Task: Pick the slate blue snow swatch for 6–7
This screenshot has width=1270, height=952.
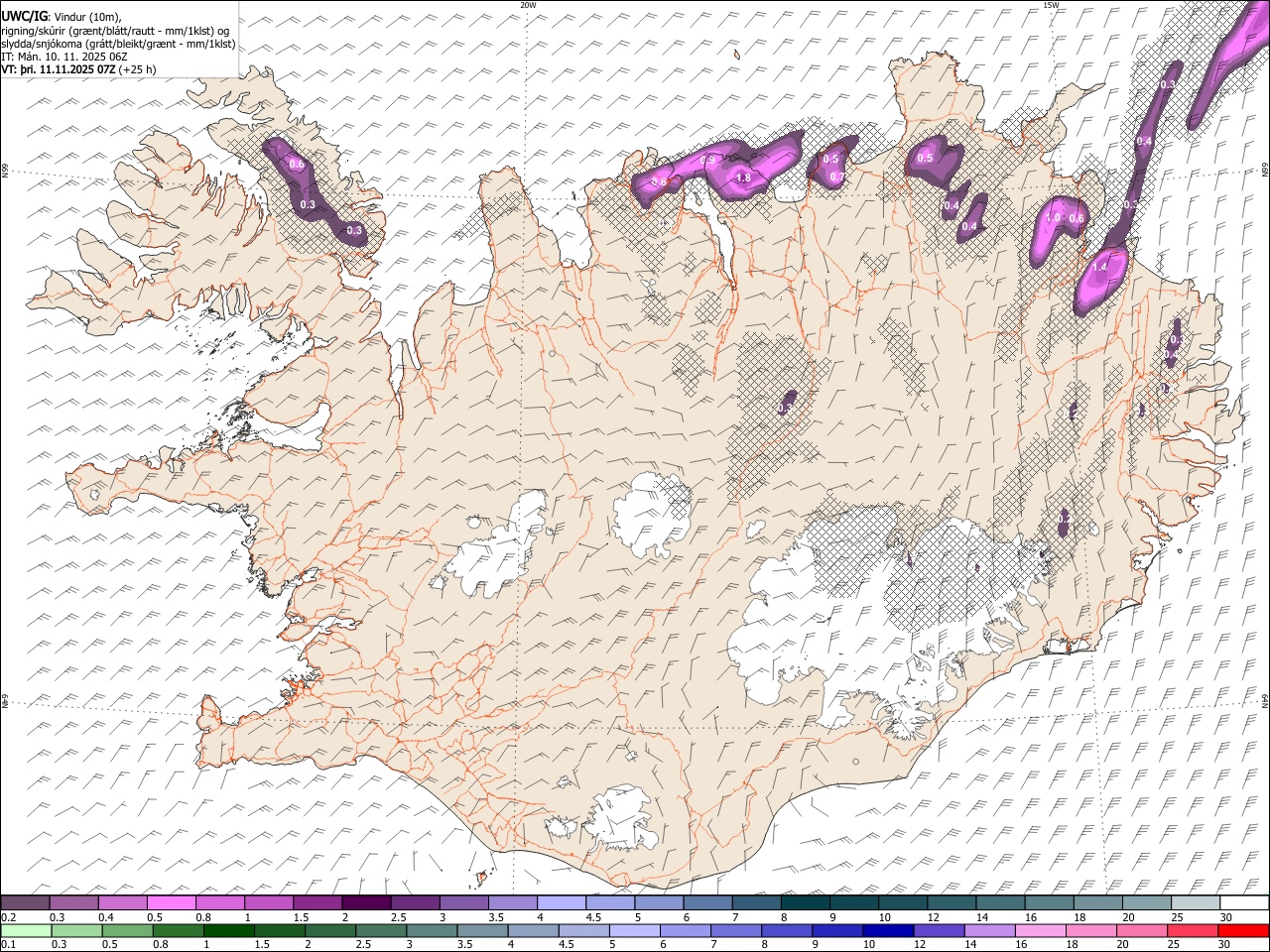Action: [x=706, y=902]
